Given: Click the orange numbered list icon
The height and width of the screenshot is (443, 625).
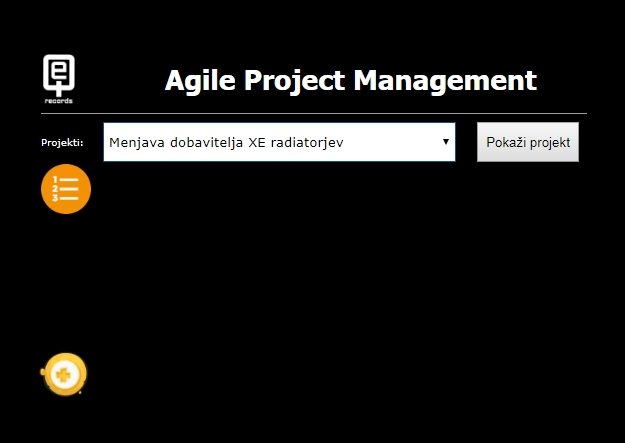Looking at the screenshot, I should [66, 189].
